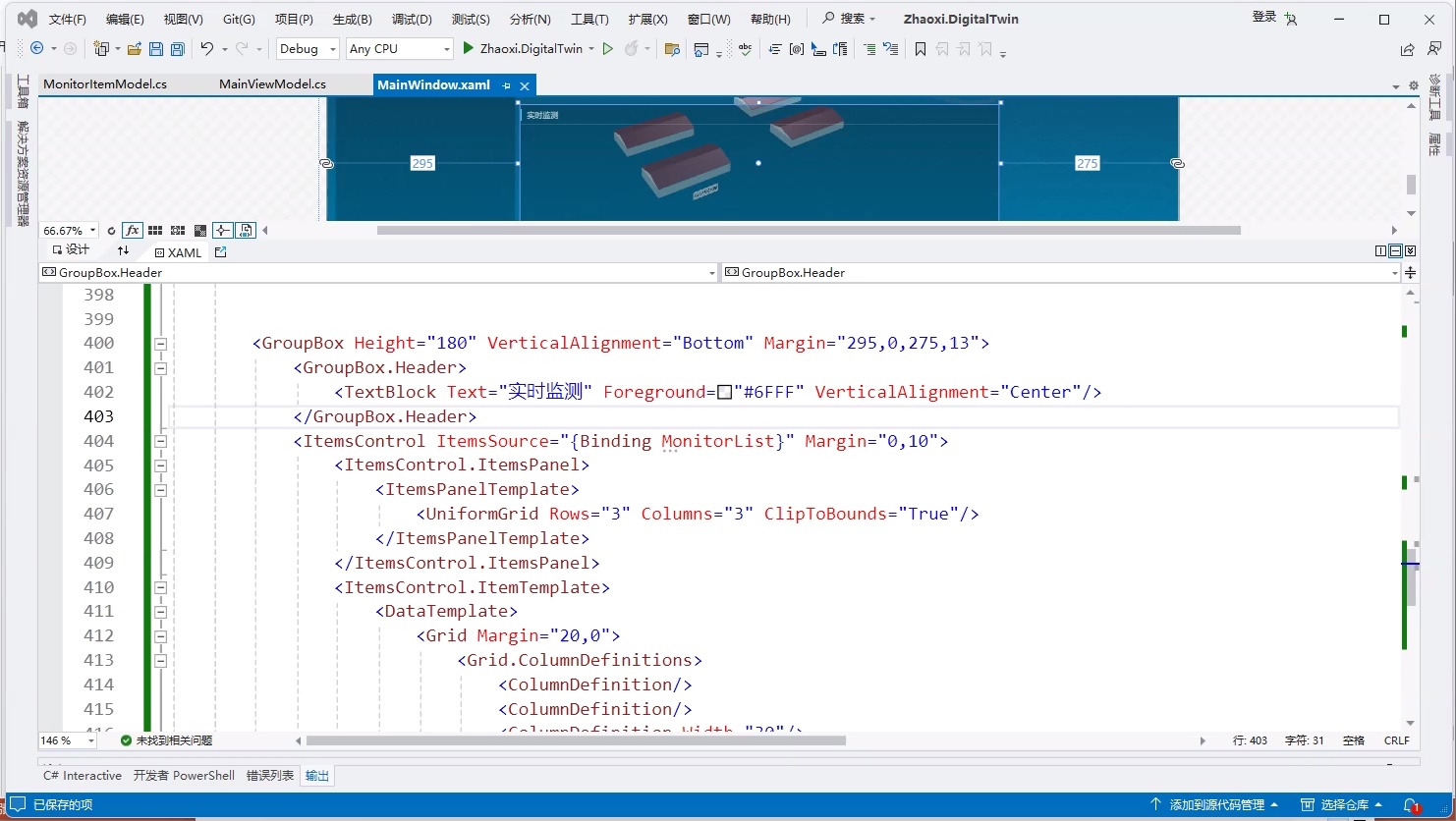Toggle the fx effects button in designer
1456x821 pixels.
pos(132,231)
